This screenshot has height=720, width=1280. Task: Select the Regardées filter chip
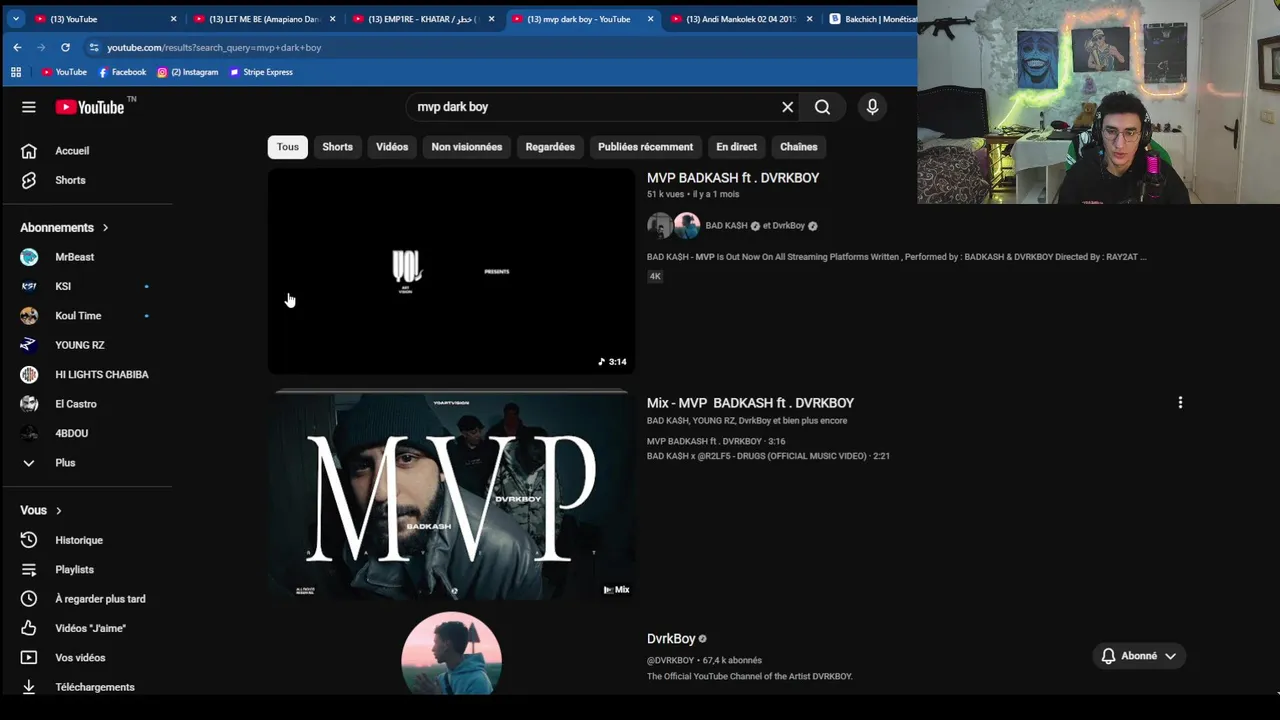coord(550,147)
